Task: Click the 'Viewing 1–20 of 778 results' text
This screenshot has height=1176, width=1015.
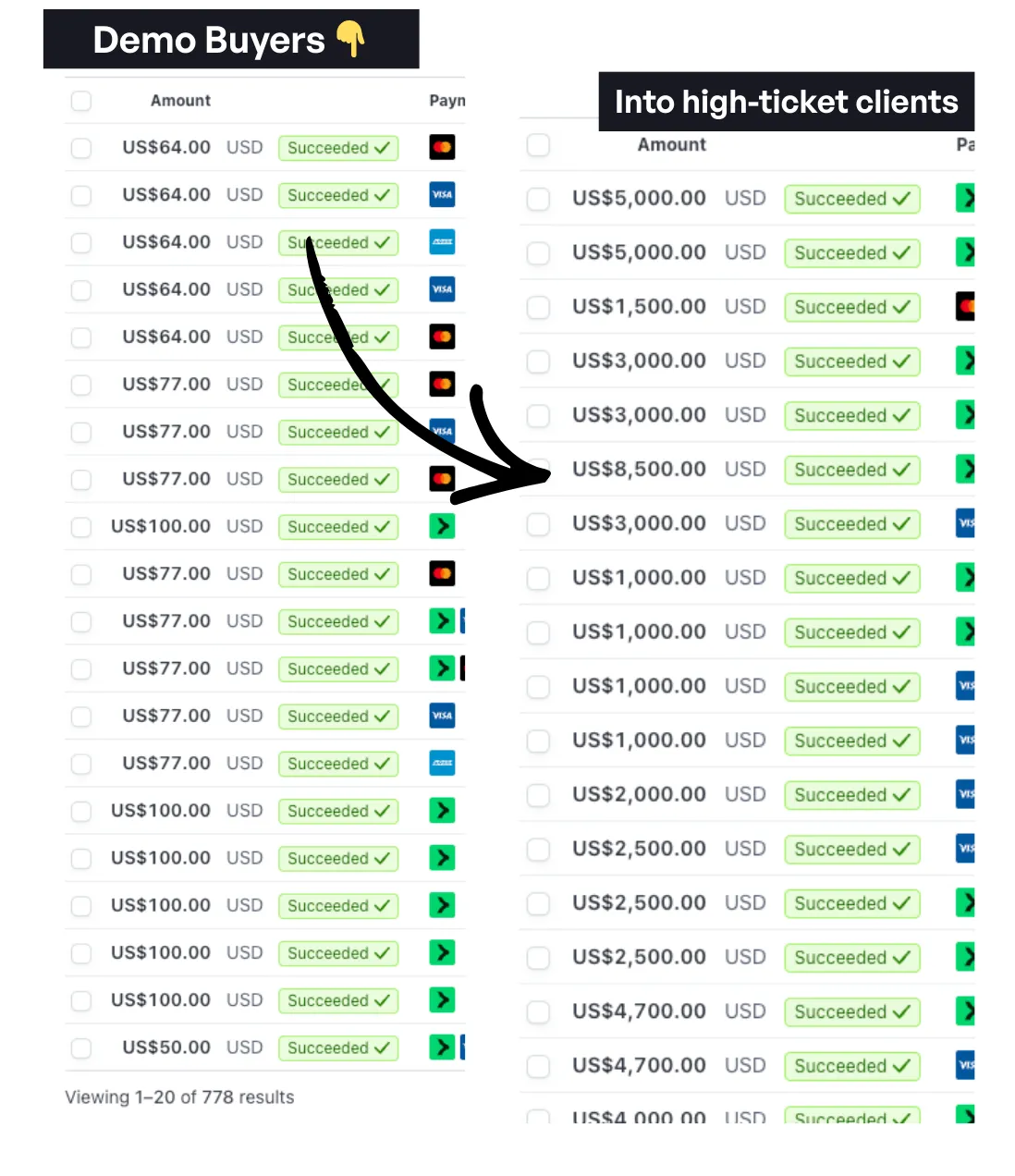Action: pos(179,1097)
